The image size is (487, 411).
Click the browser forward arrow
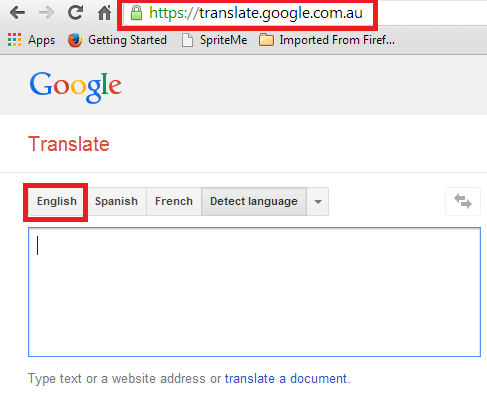click(46, 13)
